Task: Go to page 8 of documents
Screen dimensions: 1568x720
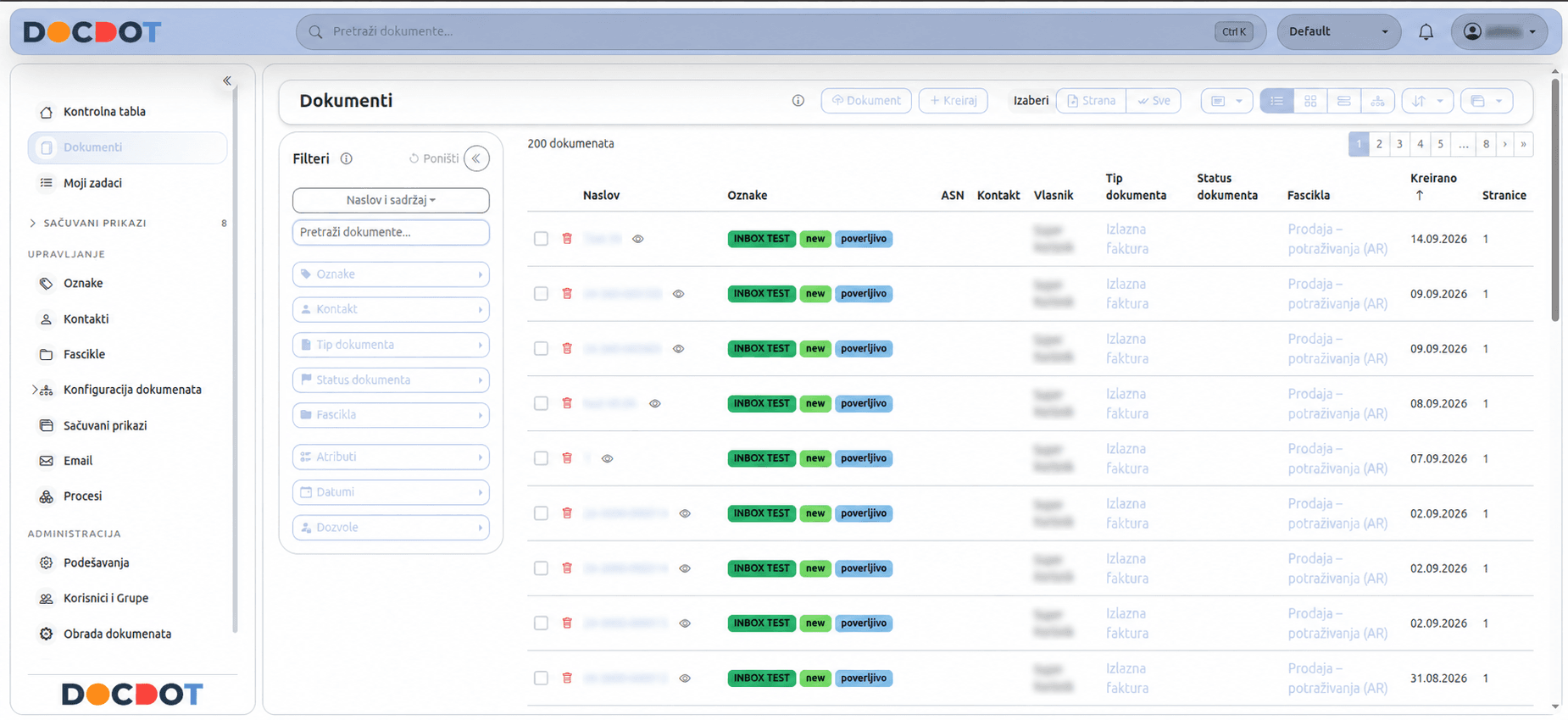Action: point(1486,145)
